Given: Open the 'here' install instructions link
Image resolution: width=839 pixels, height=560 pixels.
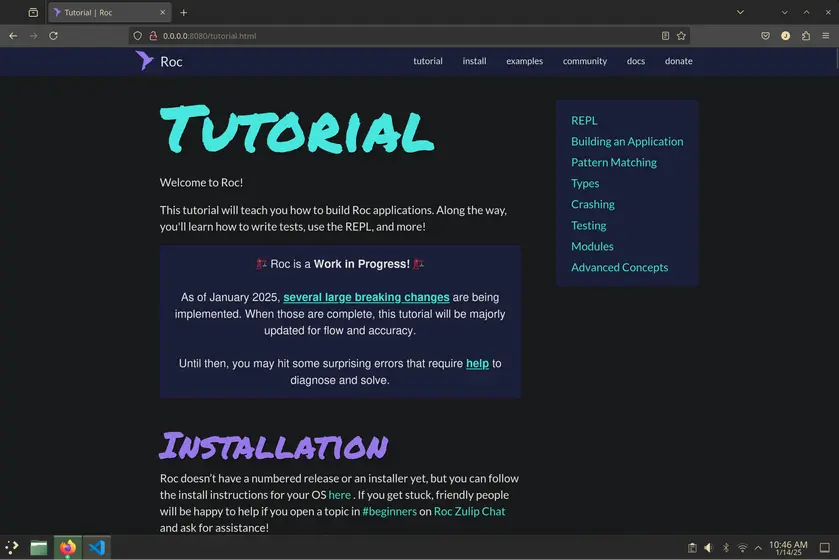Looking at the screenshot, I should click(x=339, y=495).
